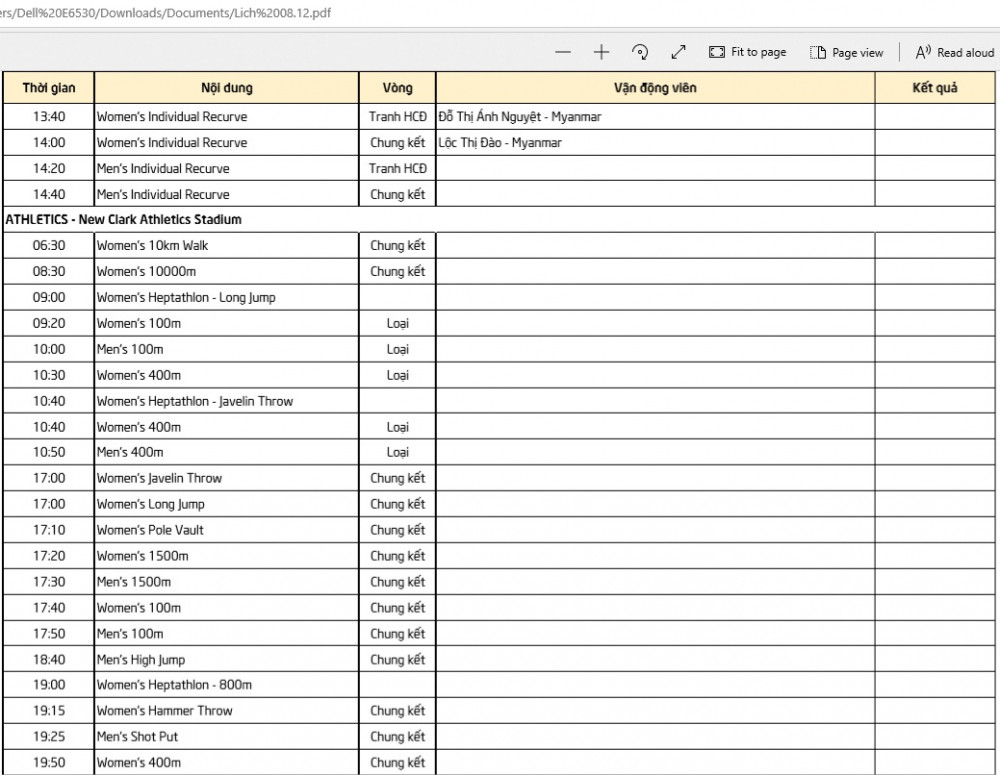Zoom in with the plus icon

point(601,52)
